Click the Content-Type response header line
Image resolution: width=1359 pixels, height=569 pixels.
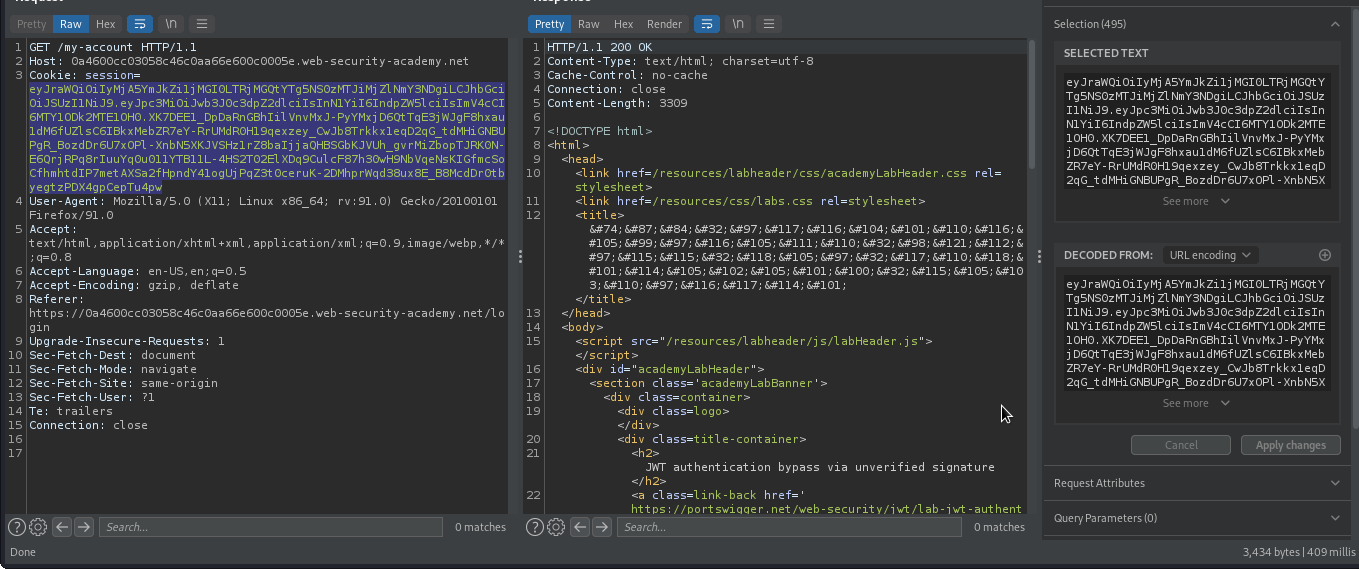680,61
